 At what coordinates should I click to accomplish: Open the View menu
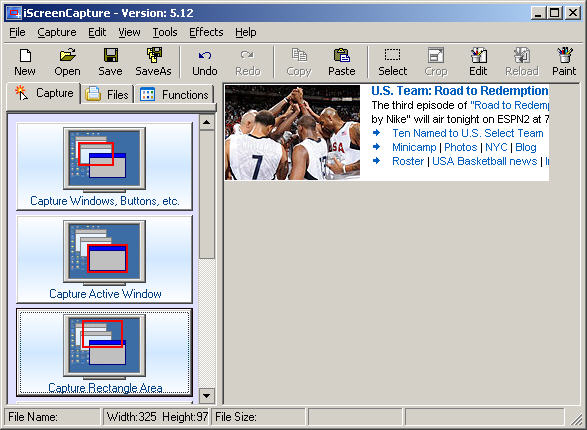[x=129, y=32]
